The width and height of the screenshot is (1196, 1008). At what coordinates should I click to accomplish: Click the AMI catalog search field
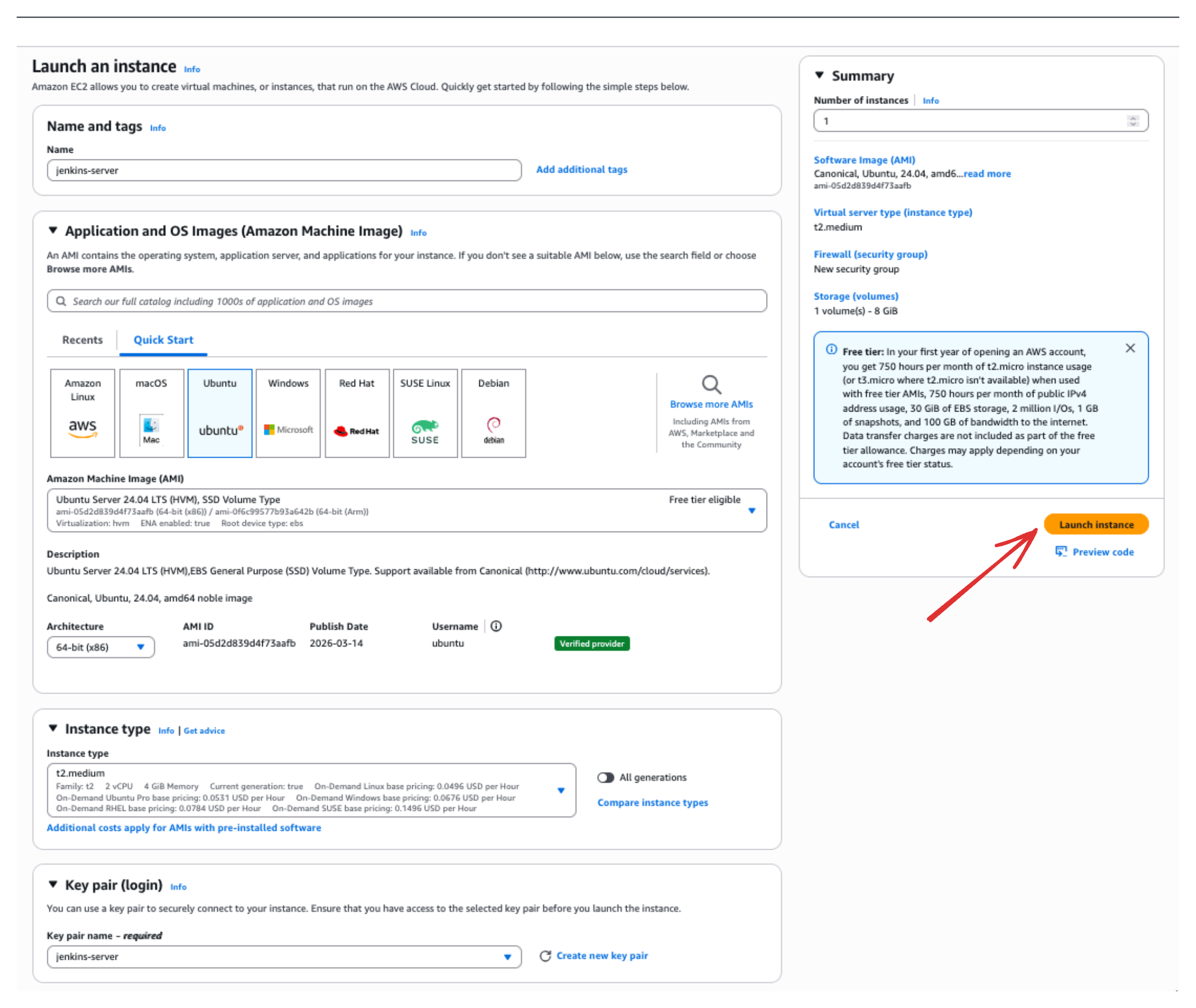point(407,301)
